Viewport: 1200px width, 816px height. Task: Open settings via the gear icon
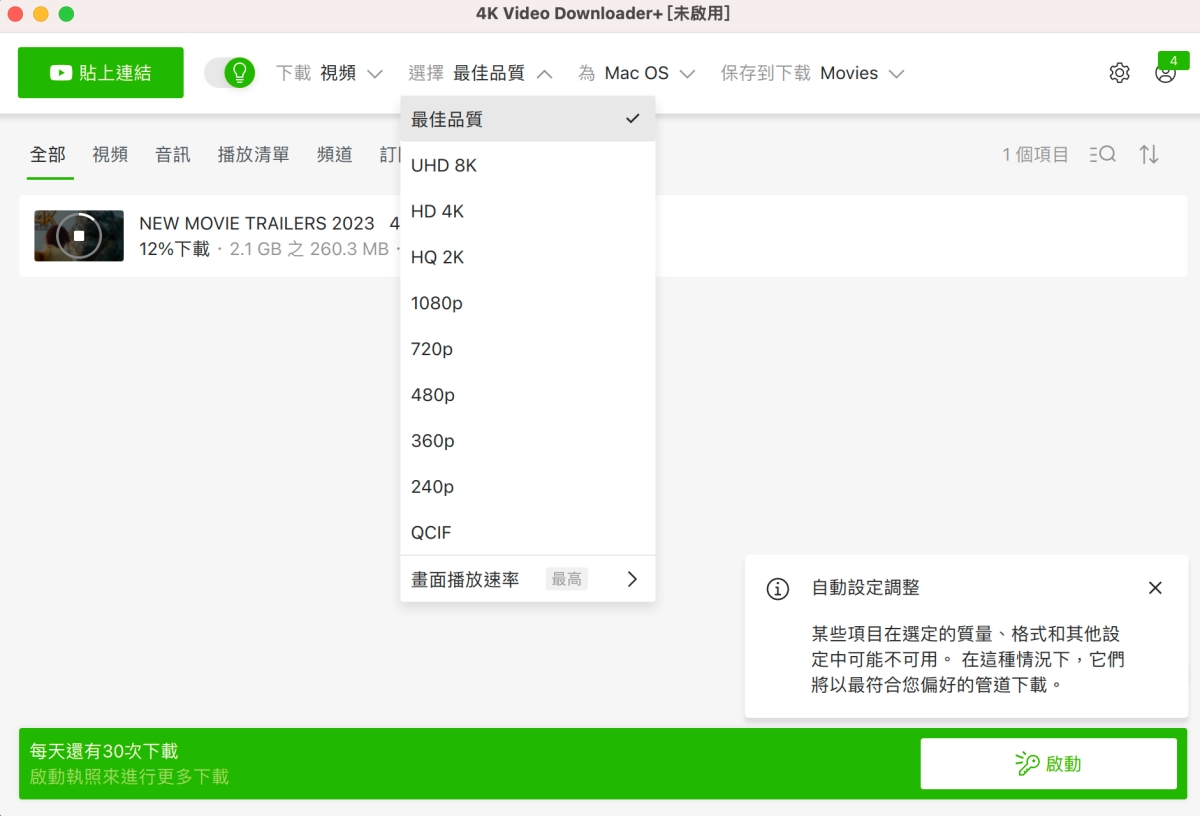coord(1119,73)
